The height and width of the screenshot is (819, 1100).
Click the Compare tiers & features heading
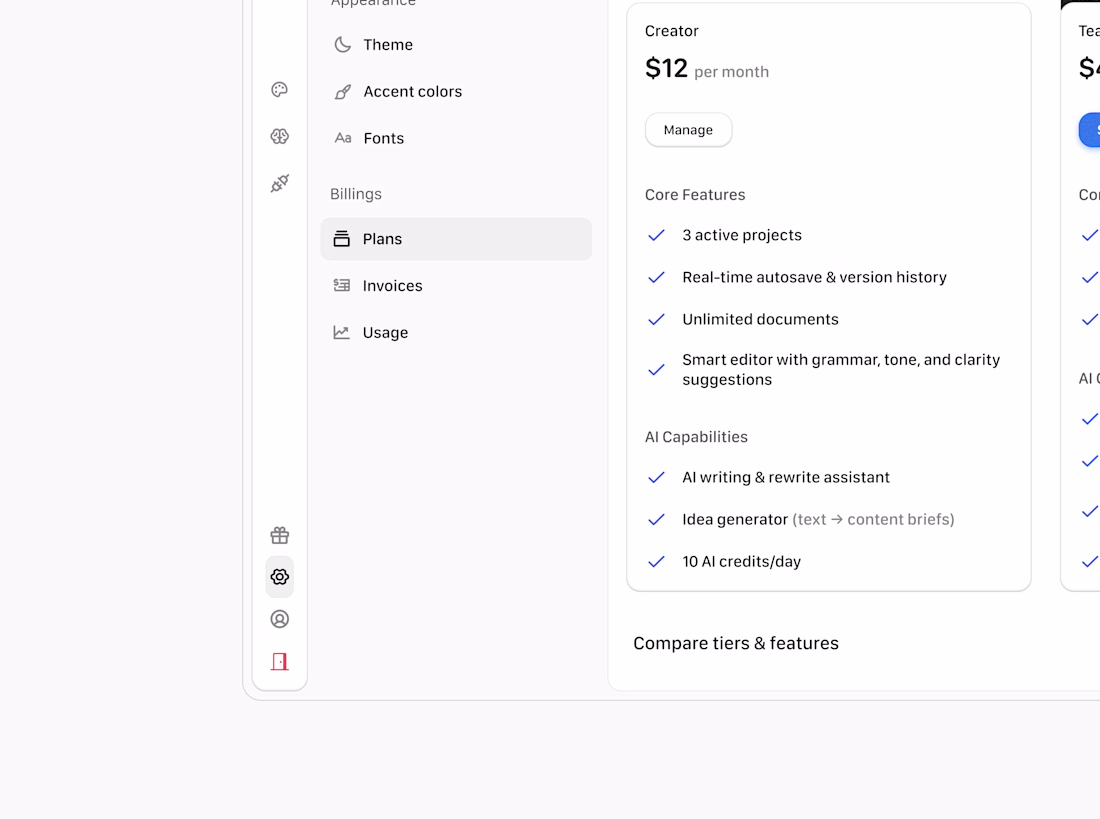[736, 643]
